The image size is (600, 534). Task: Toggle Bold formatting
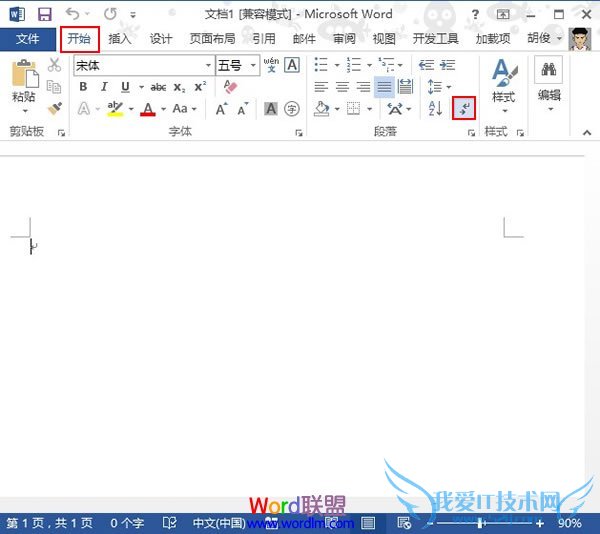pyautogui.click(x=83, y=87)
